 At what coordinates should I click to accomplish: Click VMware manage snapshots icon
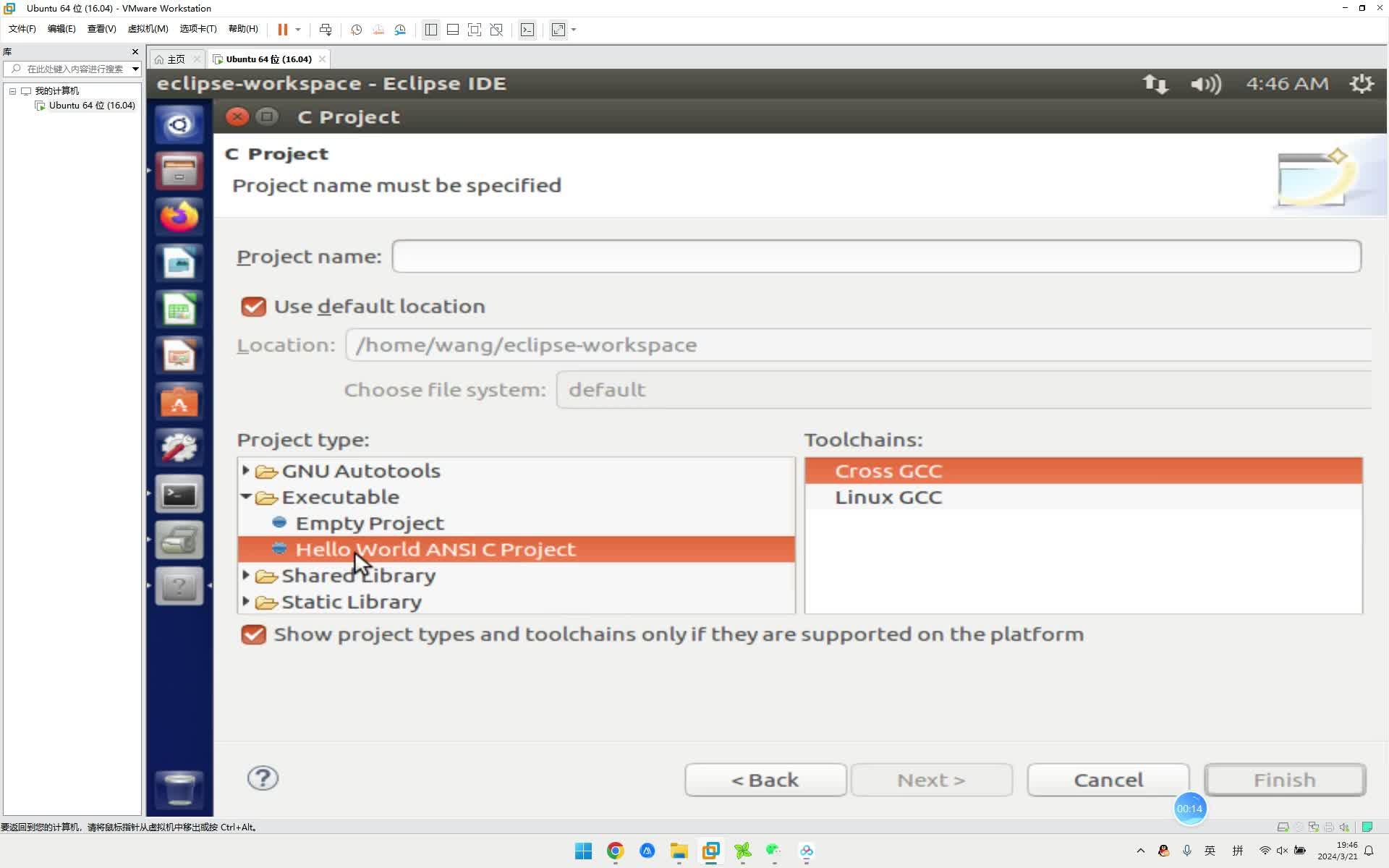(400, 30)
